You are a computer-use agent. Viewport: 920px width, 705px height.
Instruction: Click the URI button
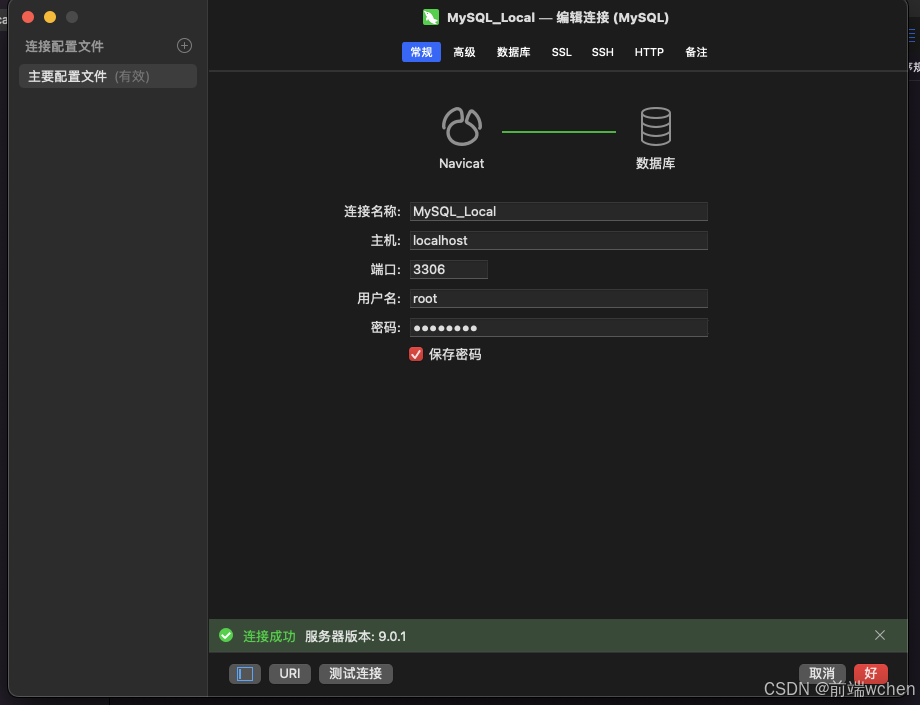click(x=290, y=674)
